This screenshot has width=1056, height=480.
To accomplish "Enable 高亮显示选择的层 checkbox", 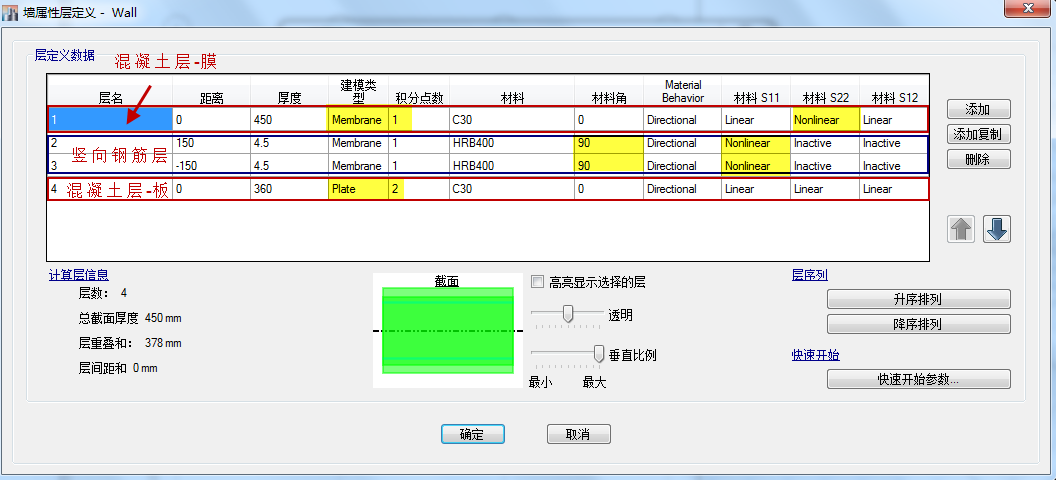I will [x=538, y=282].
